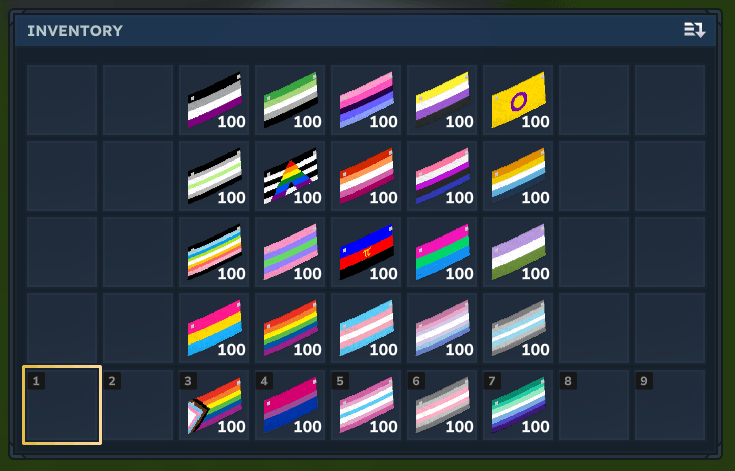735x471 pixels.
Task: Click the highlighted empty hotbar slot 1
Action: point(62,405)
